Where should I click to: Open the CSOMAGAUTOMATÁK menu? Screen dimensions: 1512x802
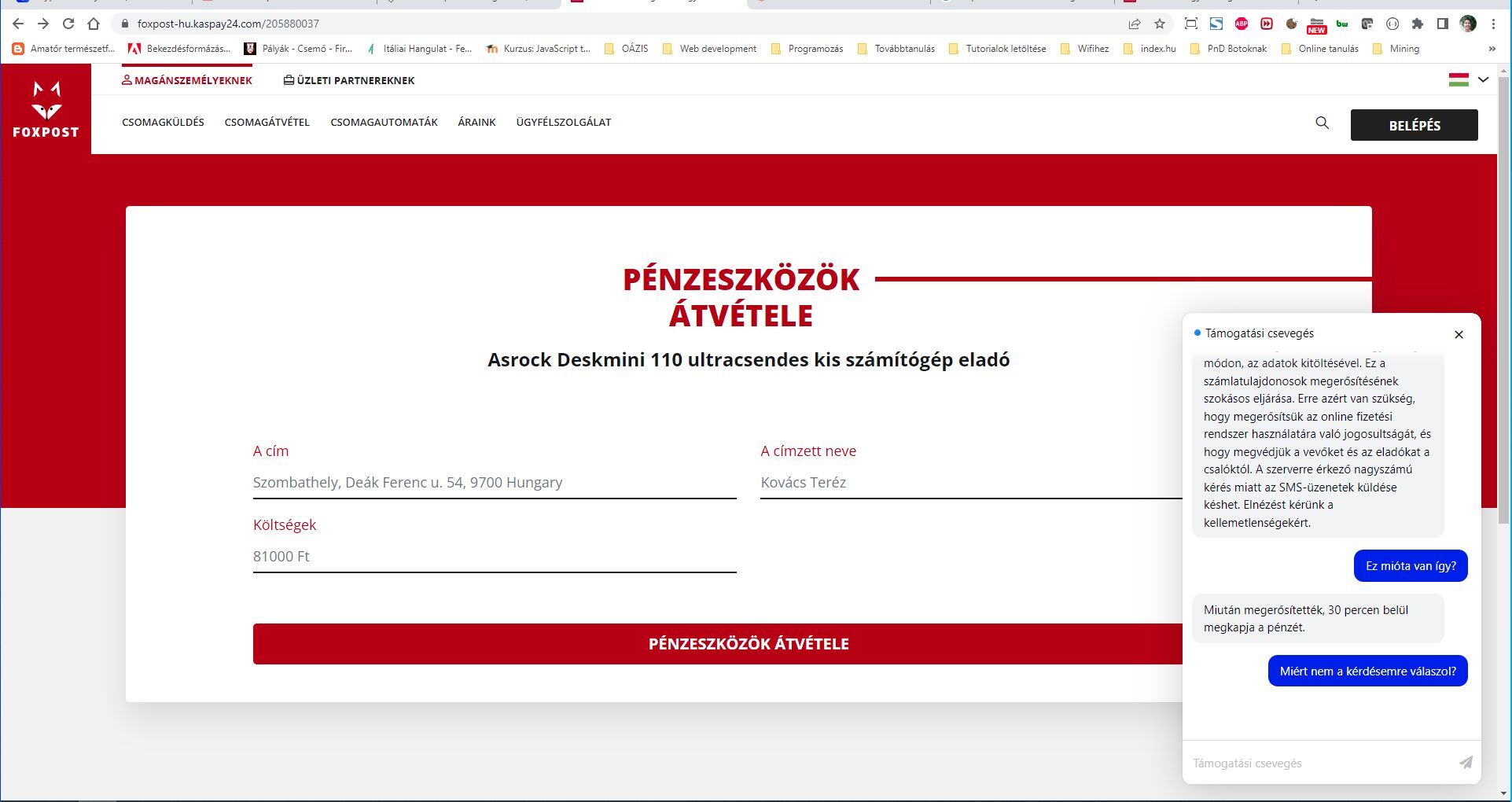[x=384, y=122]
